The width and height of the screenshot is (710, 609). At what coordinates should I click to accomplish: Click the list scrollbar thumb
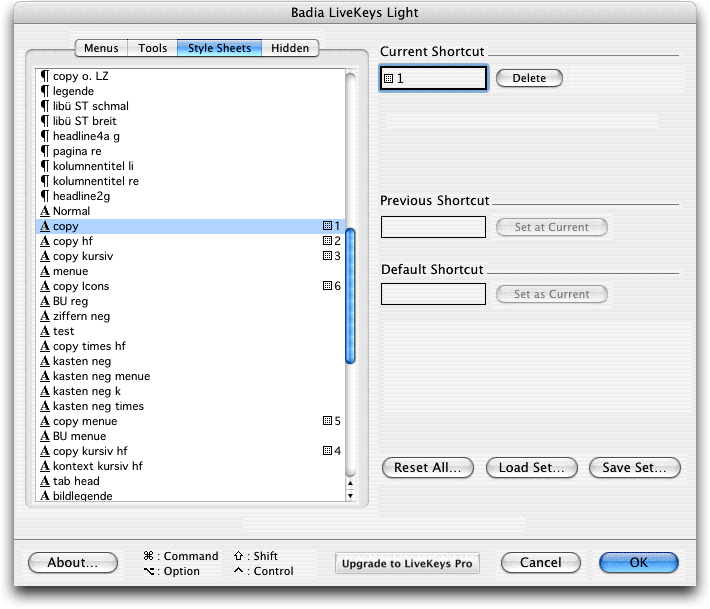[x=350, y=296]
